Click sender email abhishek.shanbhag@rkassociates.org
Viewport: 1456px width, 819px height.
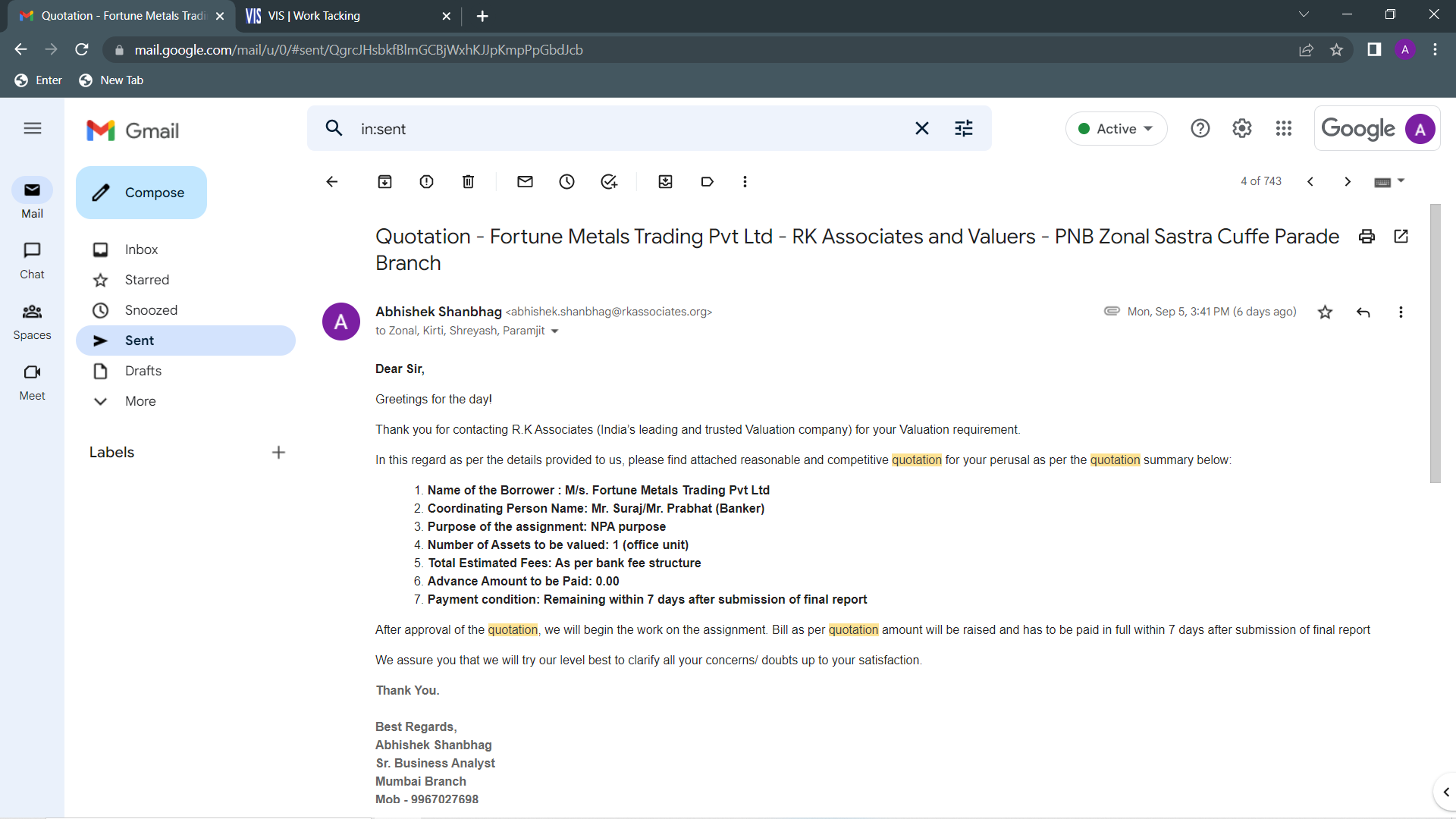click(609, 312)
